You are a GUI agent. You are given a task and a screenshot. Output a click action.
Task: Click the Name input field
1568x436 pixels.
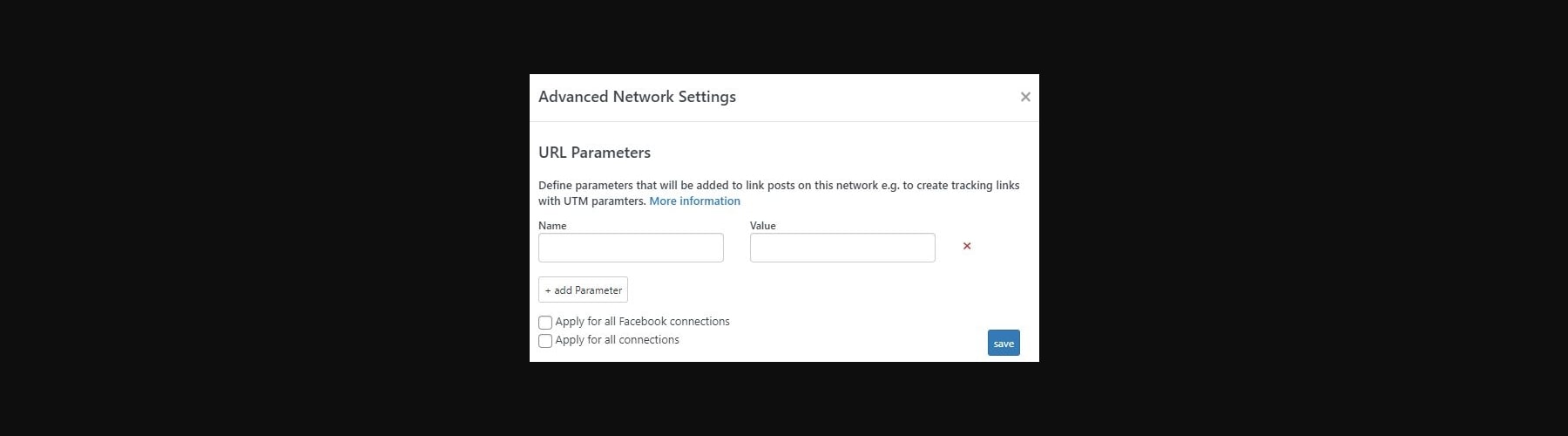click(631, 248)
